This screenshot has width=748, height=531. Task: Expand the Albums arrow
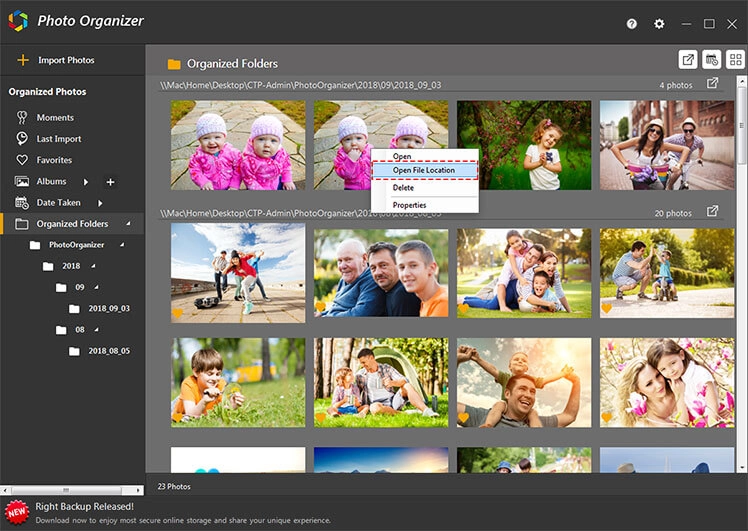click(86, 182)
